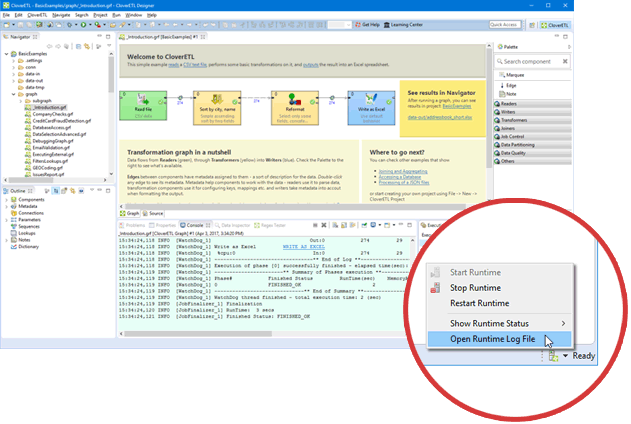The image size is (631, 424).
Task: Open the Run menu
Action: (x=116, y=15)
